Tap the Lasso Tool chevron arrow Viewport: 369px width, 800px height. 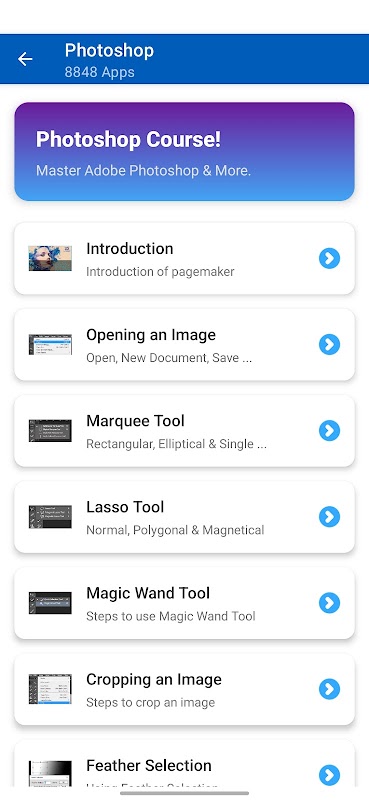329,517
